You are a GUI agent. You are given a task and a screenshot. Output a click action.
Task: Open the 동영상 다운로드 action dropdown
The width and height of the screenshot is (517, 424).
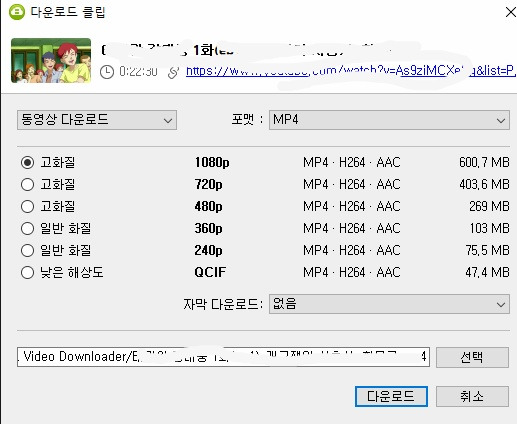pyautogui.click(x=97, y=120)
